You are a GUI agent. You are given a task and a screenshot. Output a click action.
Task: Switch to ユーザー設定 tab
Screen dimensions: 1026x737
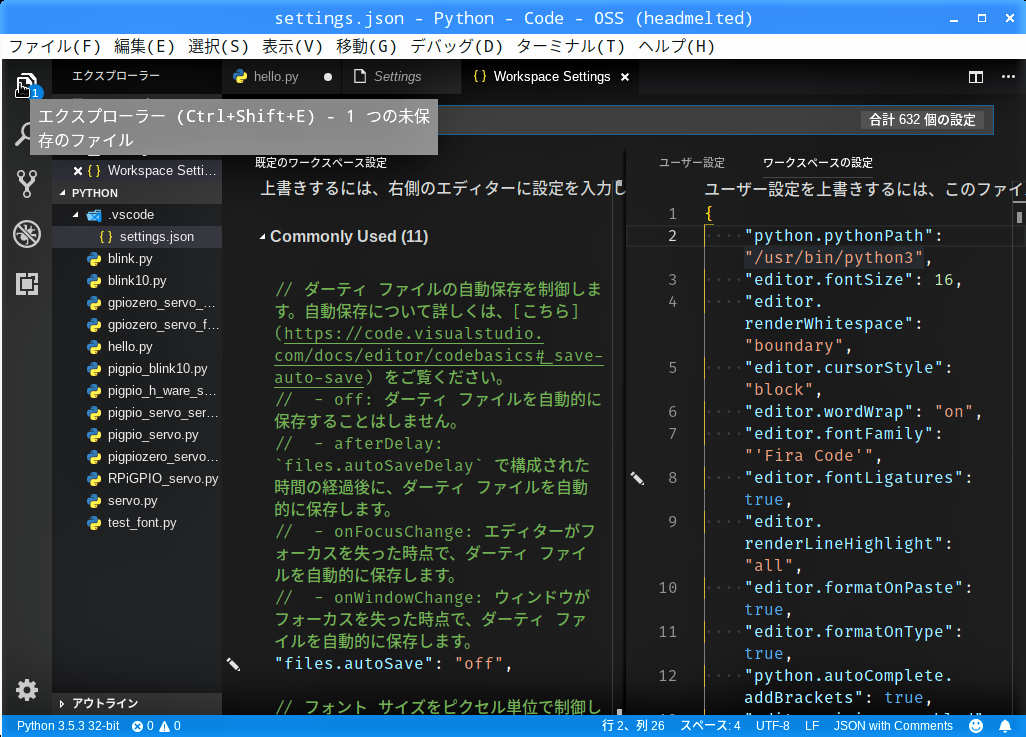point(692,163)
